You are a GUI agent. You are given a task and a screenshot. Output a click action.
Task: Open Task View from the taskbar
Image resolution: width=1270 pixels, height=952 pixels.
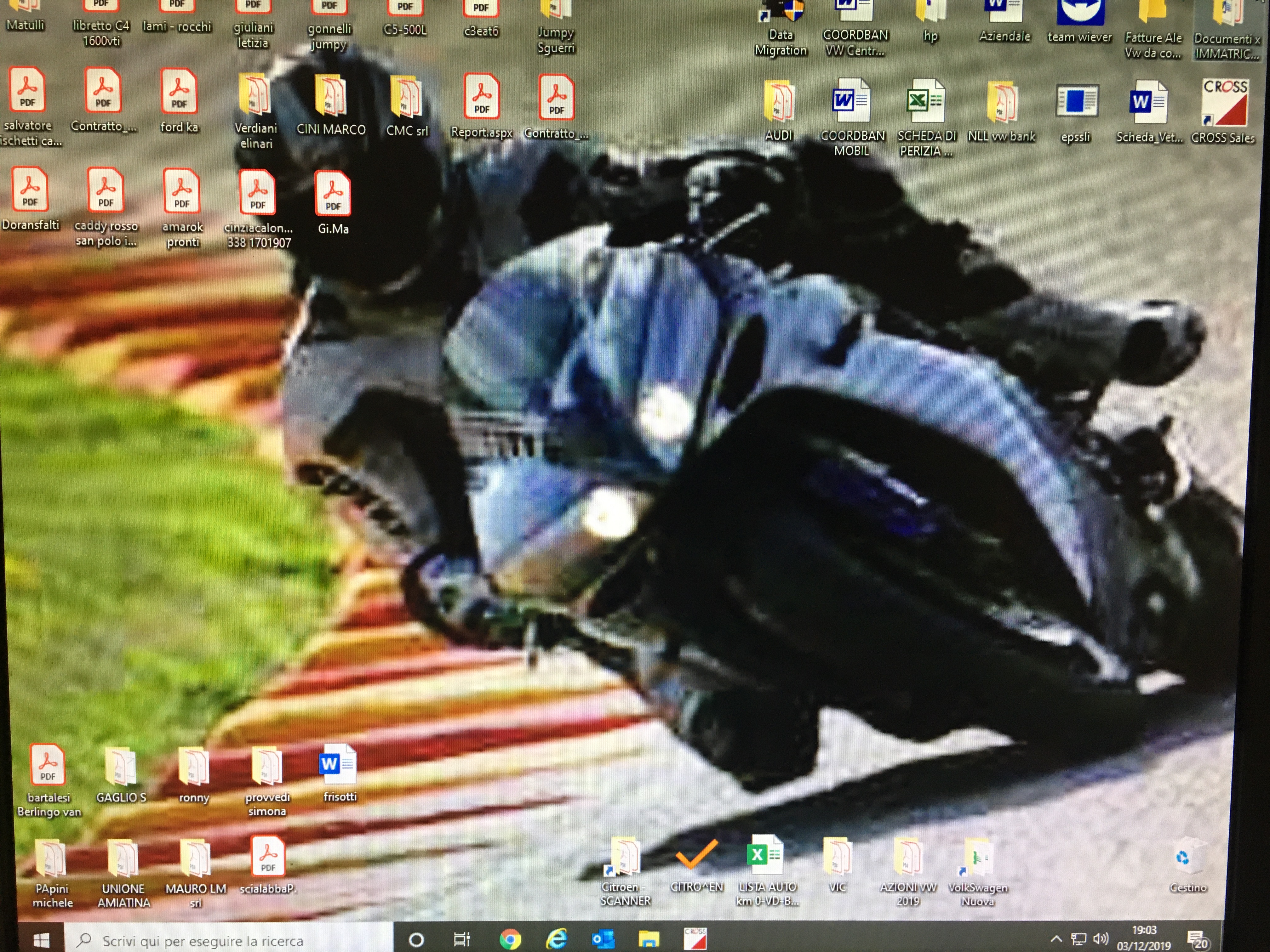[x=462, y=939]
